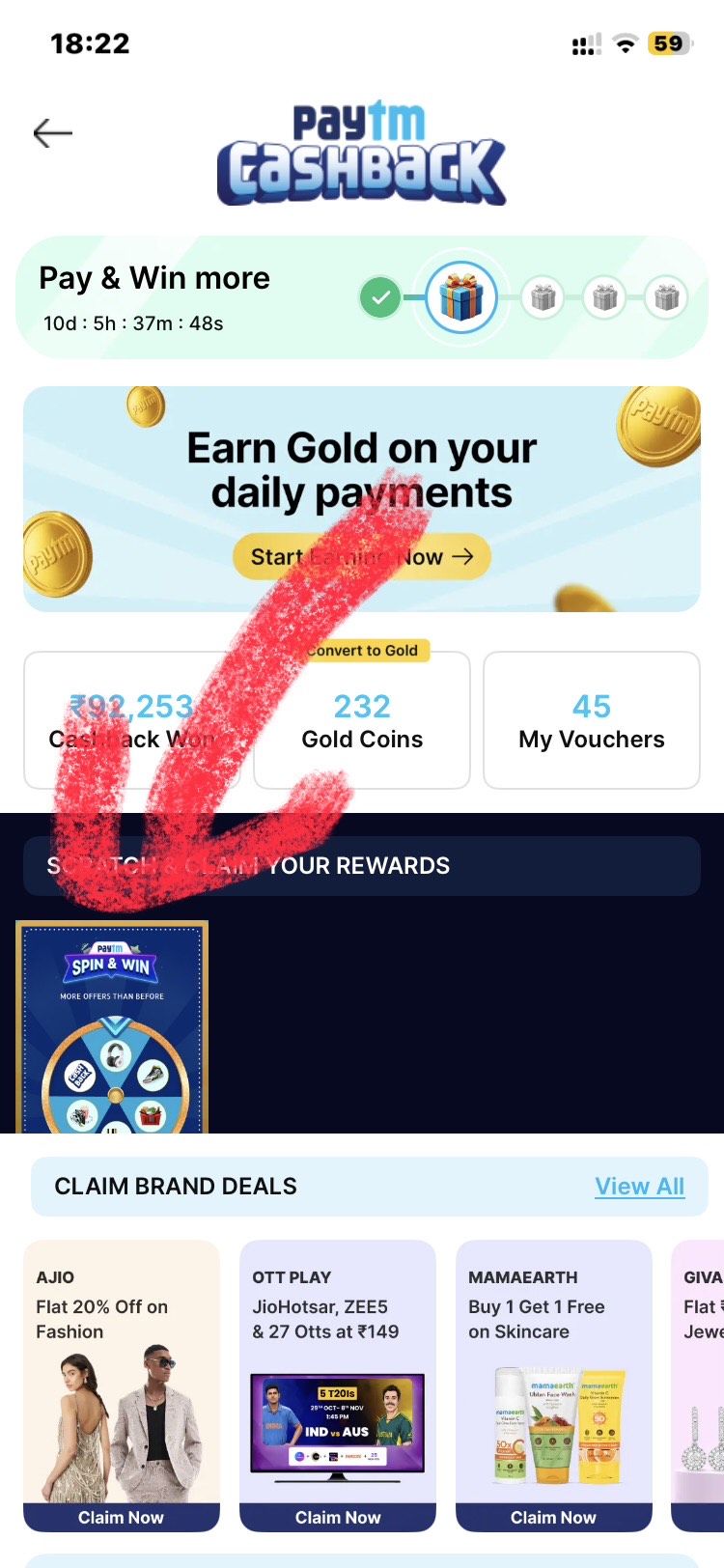Viewport: 724px width, 1568px height.
Task: Tap the Paytm gold coin at banner top-right
Action: 660,424
